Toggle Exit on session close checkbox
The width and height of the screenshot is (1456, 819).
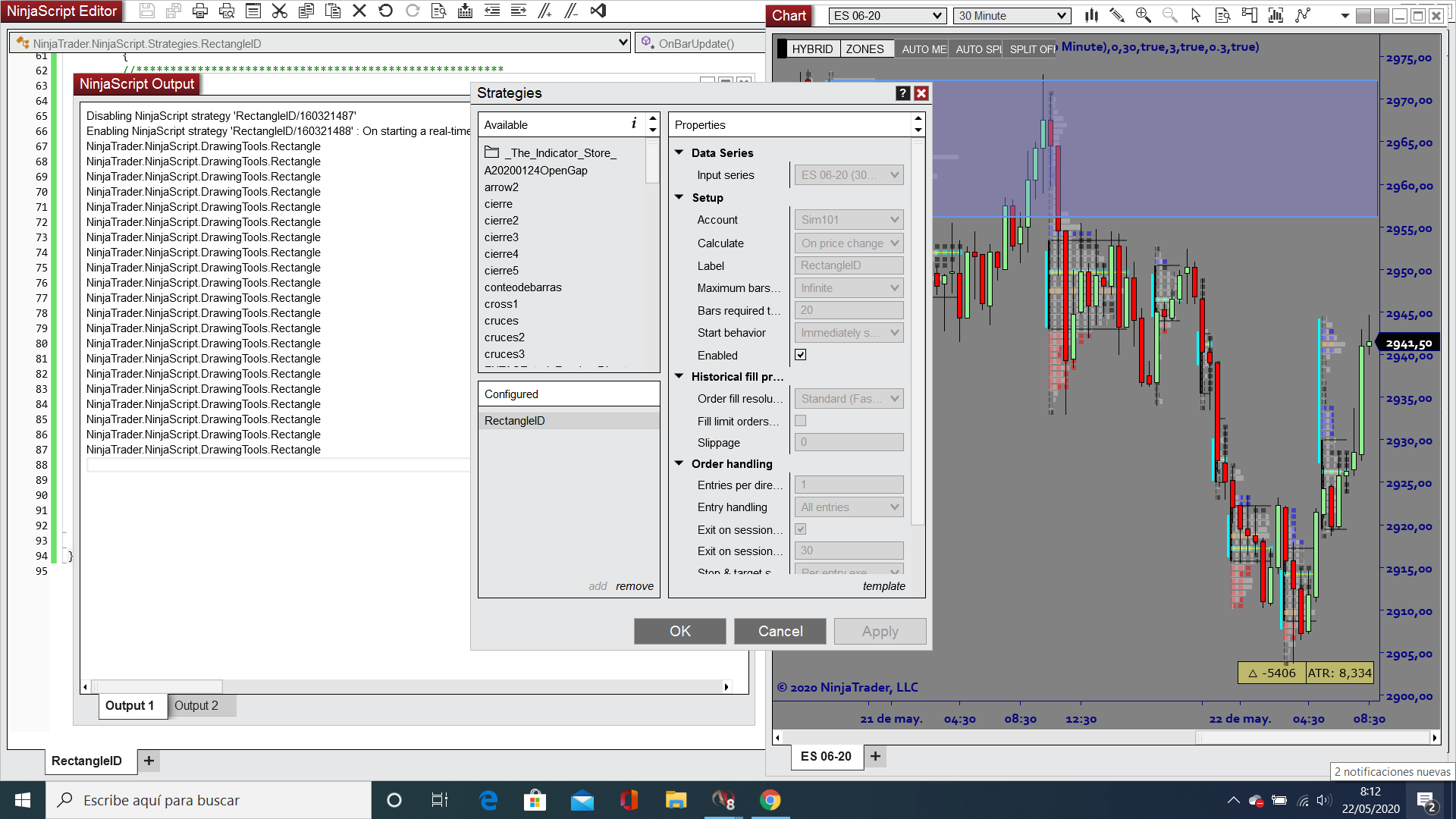(800, 529)
